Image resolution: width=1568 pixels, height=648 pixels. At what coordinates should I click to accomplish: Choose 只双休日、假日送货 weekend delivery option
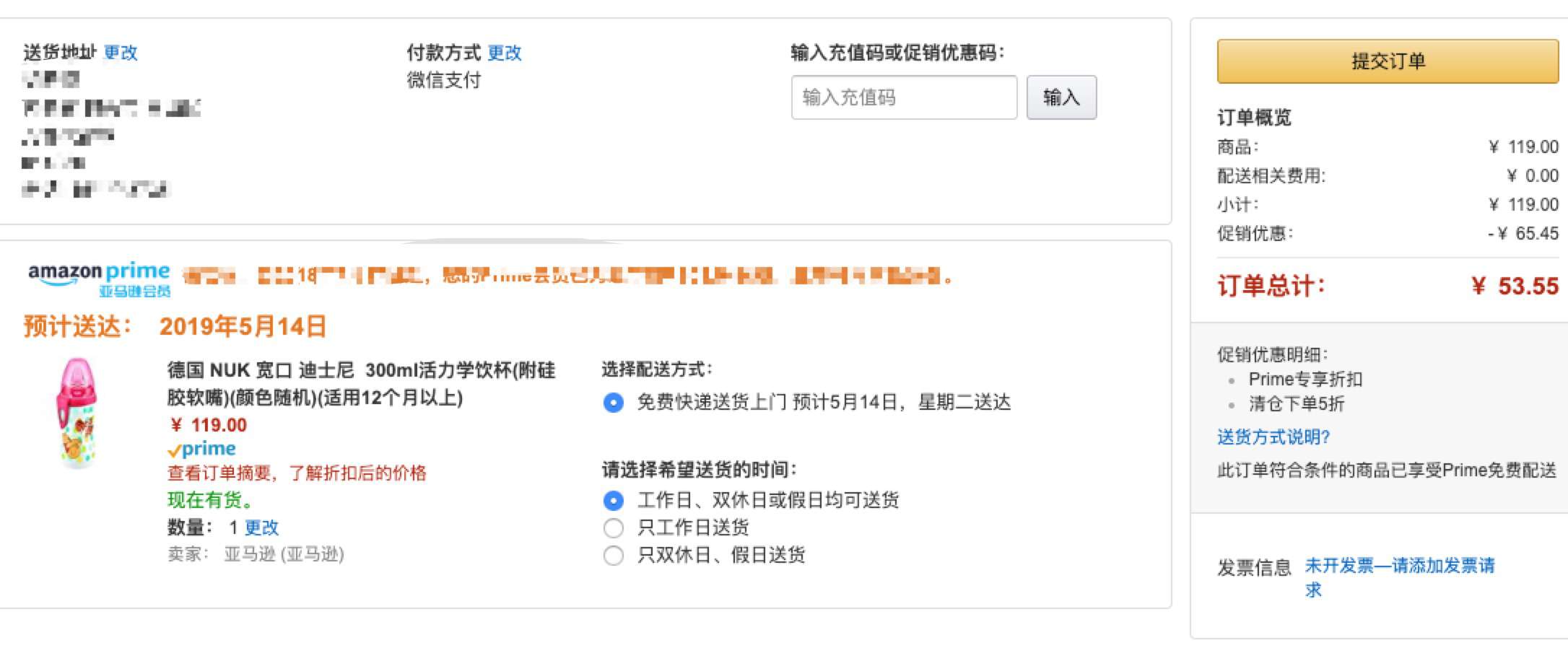point(614,556)
